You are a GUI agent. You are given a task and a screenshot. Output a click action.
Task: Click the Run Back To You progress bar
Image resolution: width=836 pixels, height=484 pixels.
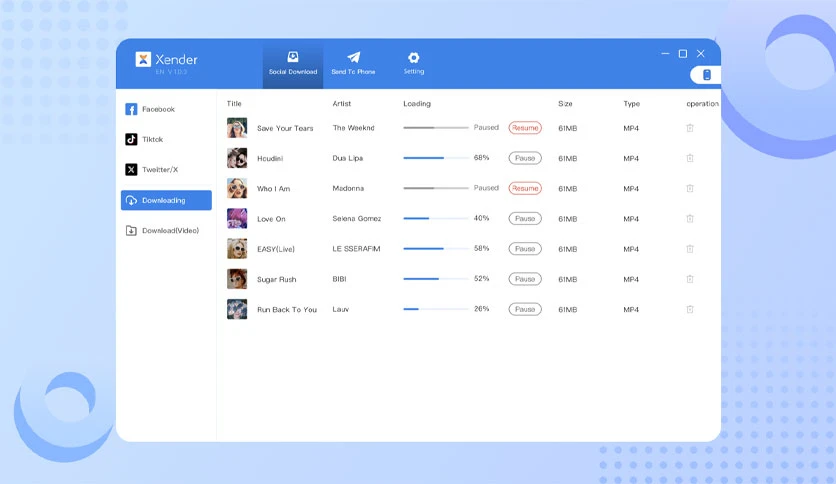(436, 309)
